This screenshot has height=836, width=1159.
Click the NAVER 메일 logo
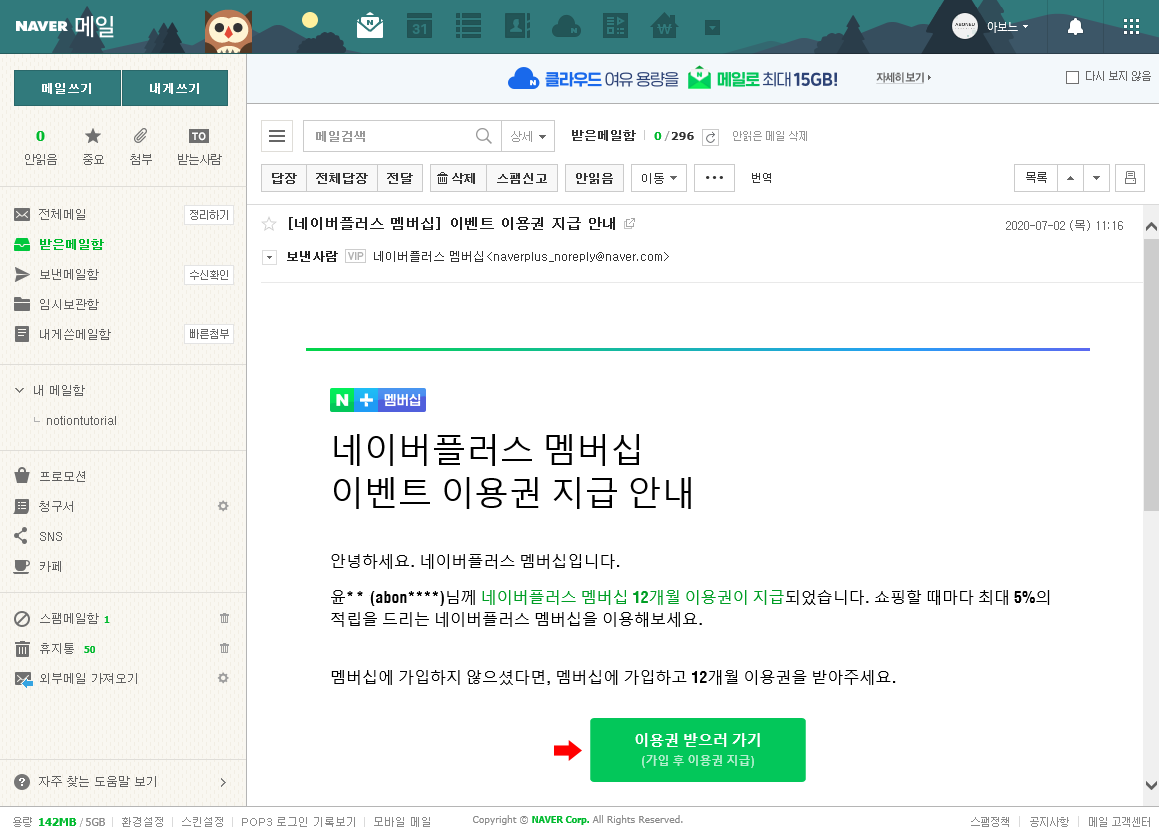[65, 26]
